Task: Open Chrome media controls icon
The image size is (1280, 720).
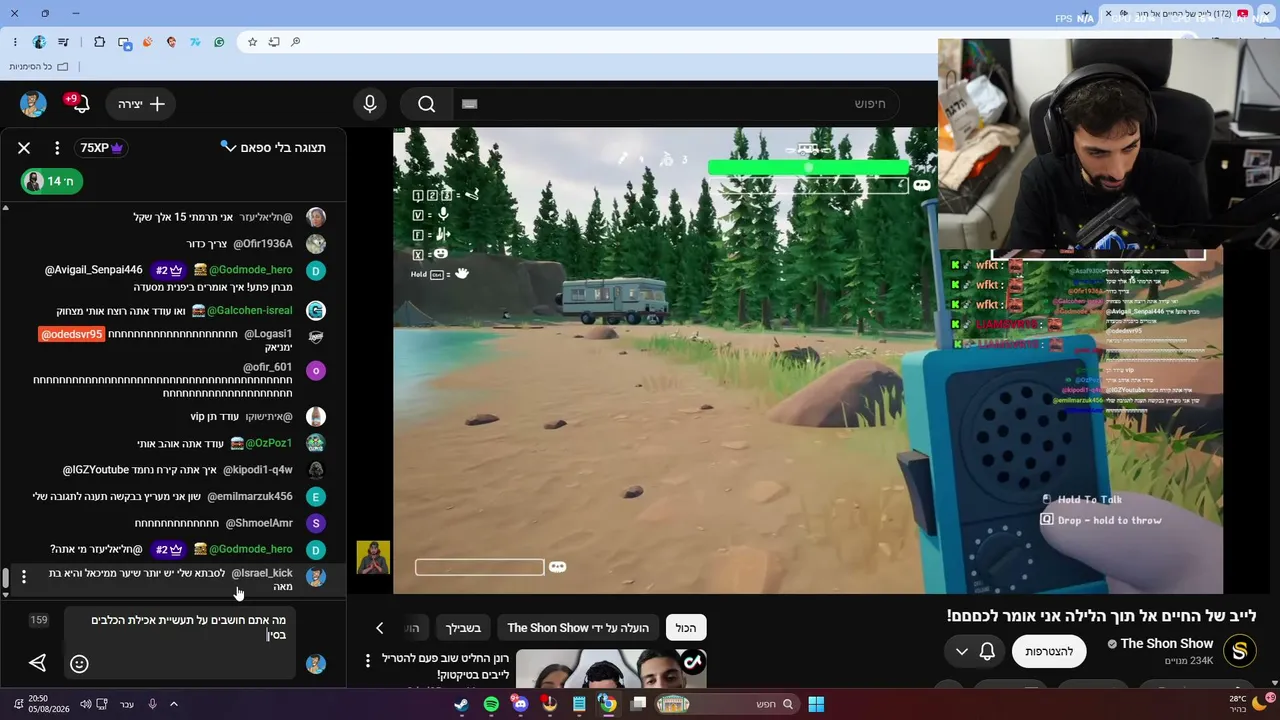Action: point(64,42)
